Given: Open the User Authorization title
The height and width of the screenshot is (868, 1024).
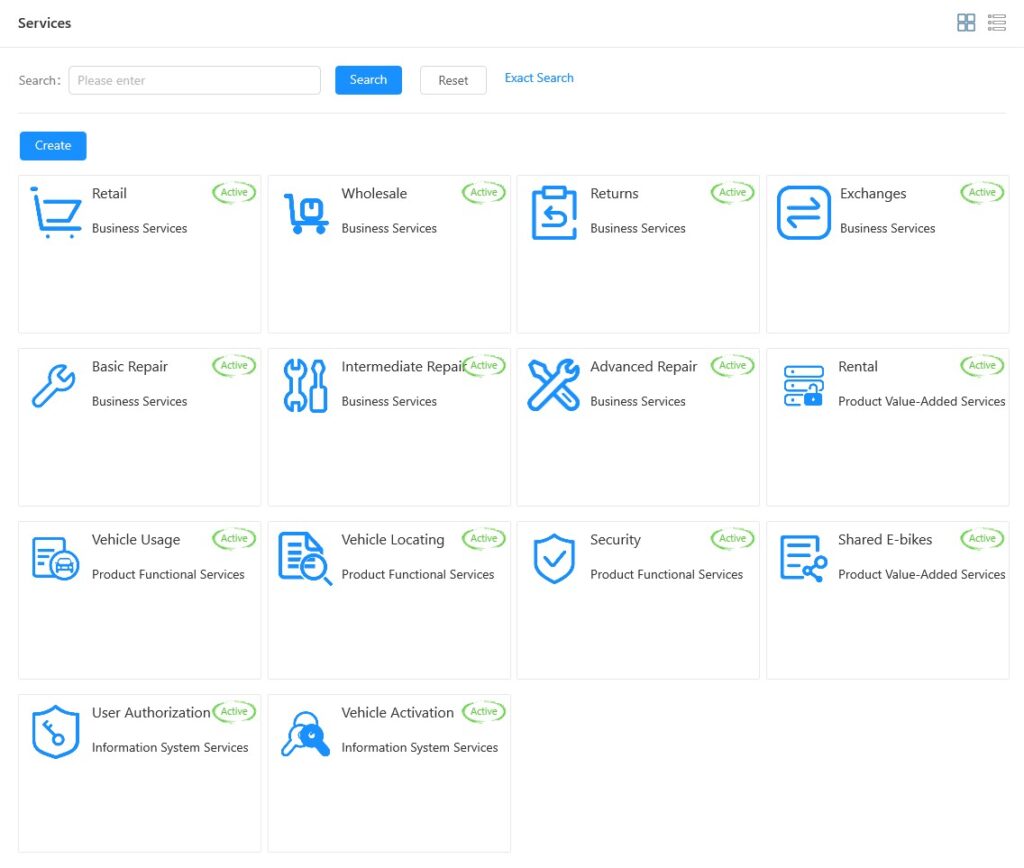Looking at the screenshot, I should pyautogui.click(x=151, y=713).
